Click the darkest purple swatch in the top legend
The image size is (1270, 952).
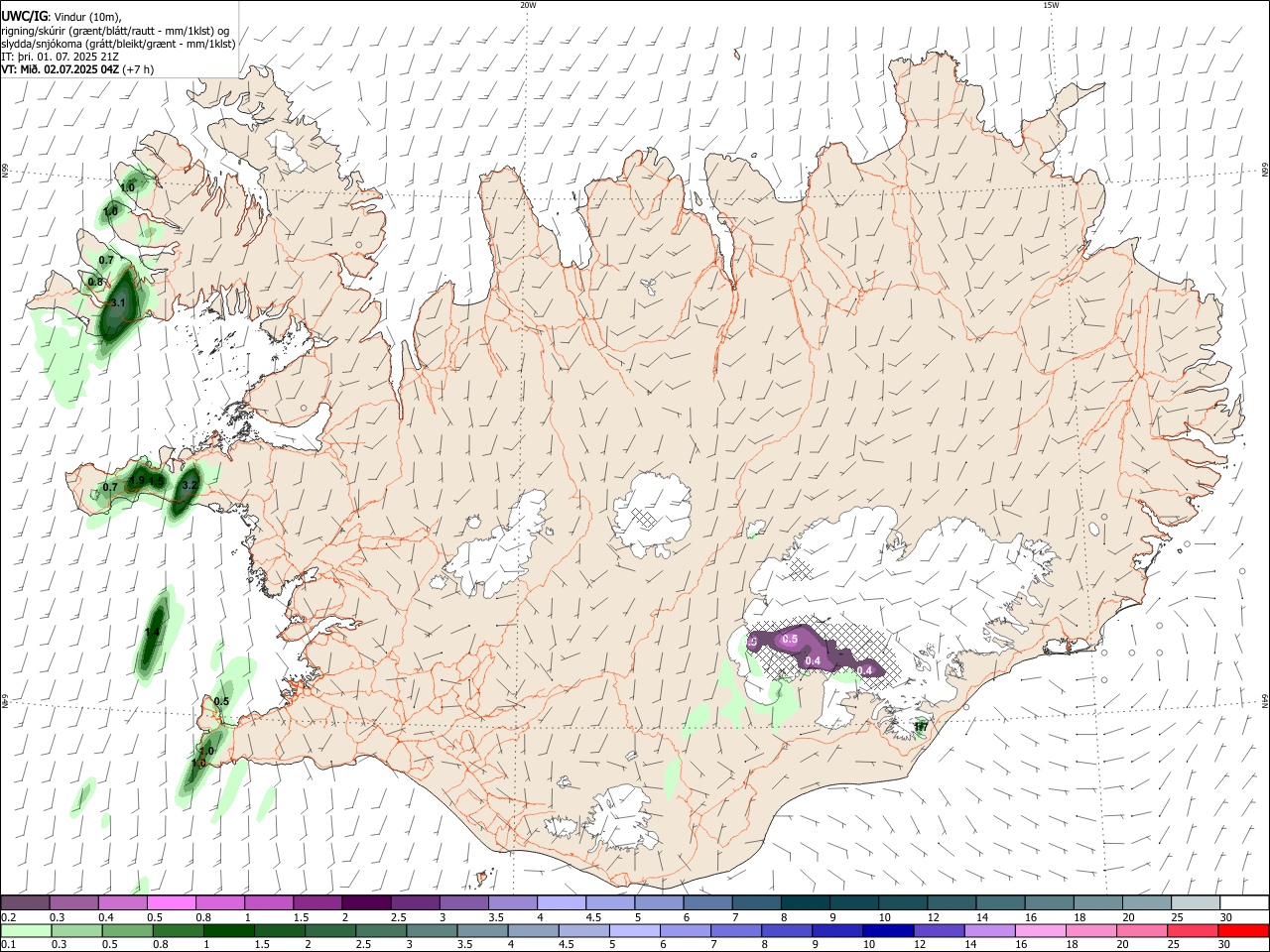(x=366, y=903)
